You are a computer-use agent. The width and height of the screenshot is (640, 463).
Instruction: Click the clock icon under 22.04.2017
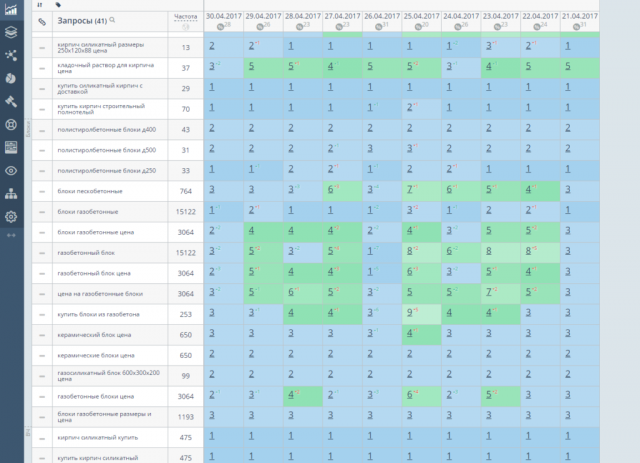(537, 27)
